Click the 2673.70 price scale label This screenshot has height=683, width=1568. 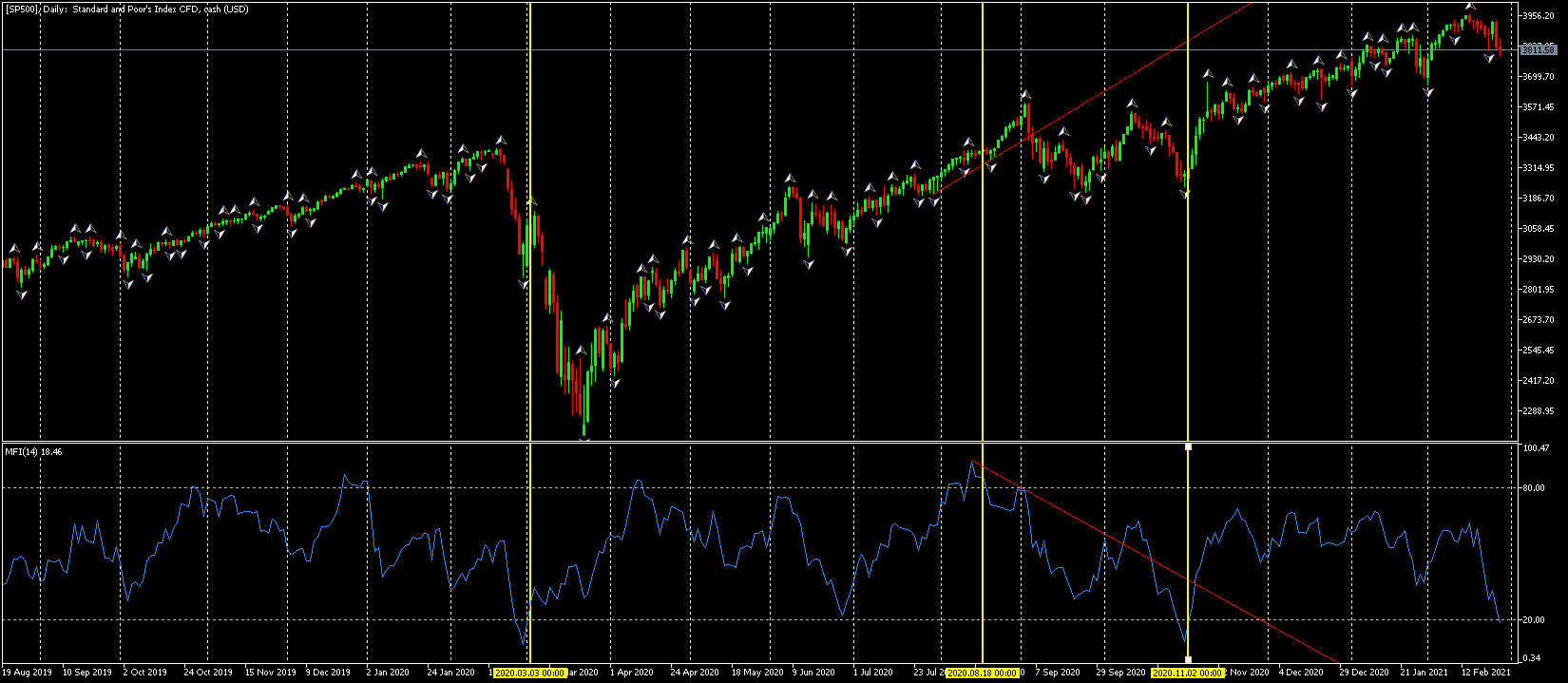1539,320
